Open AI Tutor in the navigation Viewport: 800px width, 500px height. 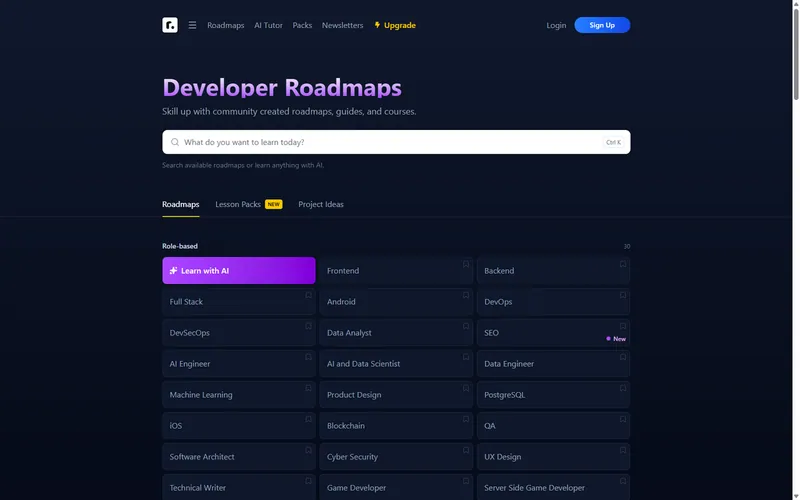[268, 25]
